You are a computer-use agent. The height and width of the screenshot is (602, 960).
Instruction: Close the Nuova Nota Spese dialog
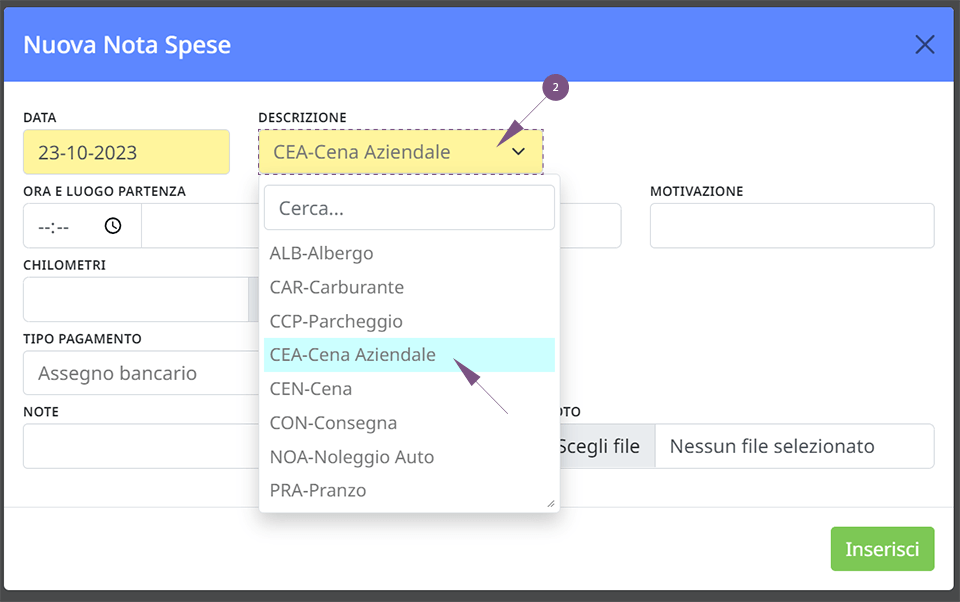(924, 44)
